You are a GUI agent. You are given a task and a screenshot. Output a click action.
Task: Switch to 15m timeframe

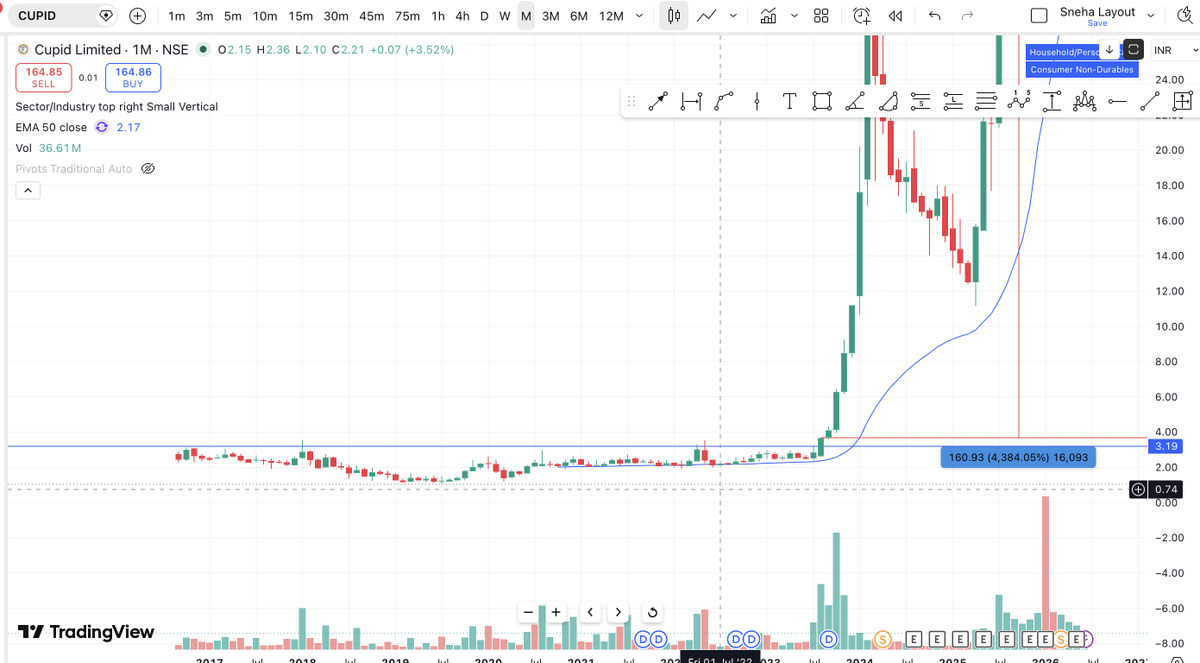point(300,16)
